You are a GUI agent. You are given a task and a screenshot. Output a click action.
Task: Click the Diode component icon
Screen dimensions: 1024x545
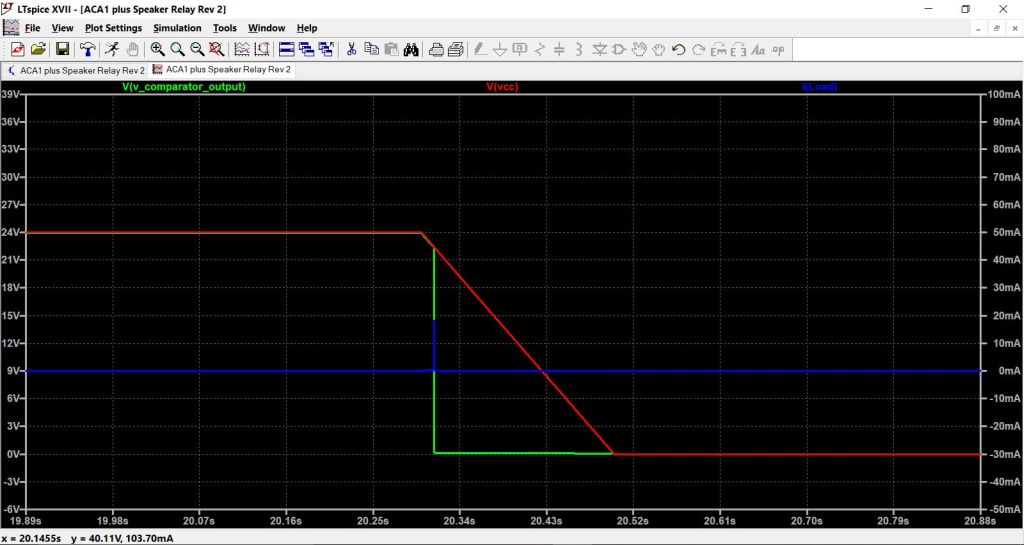[x=599, y=50]
